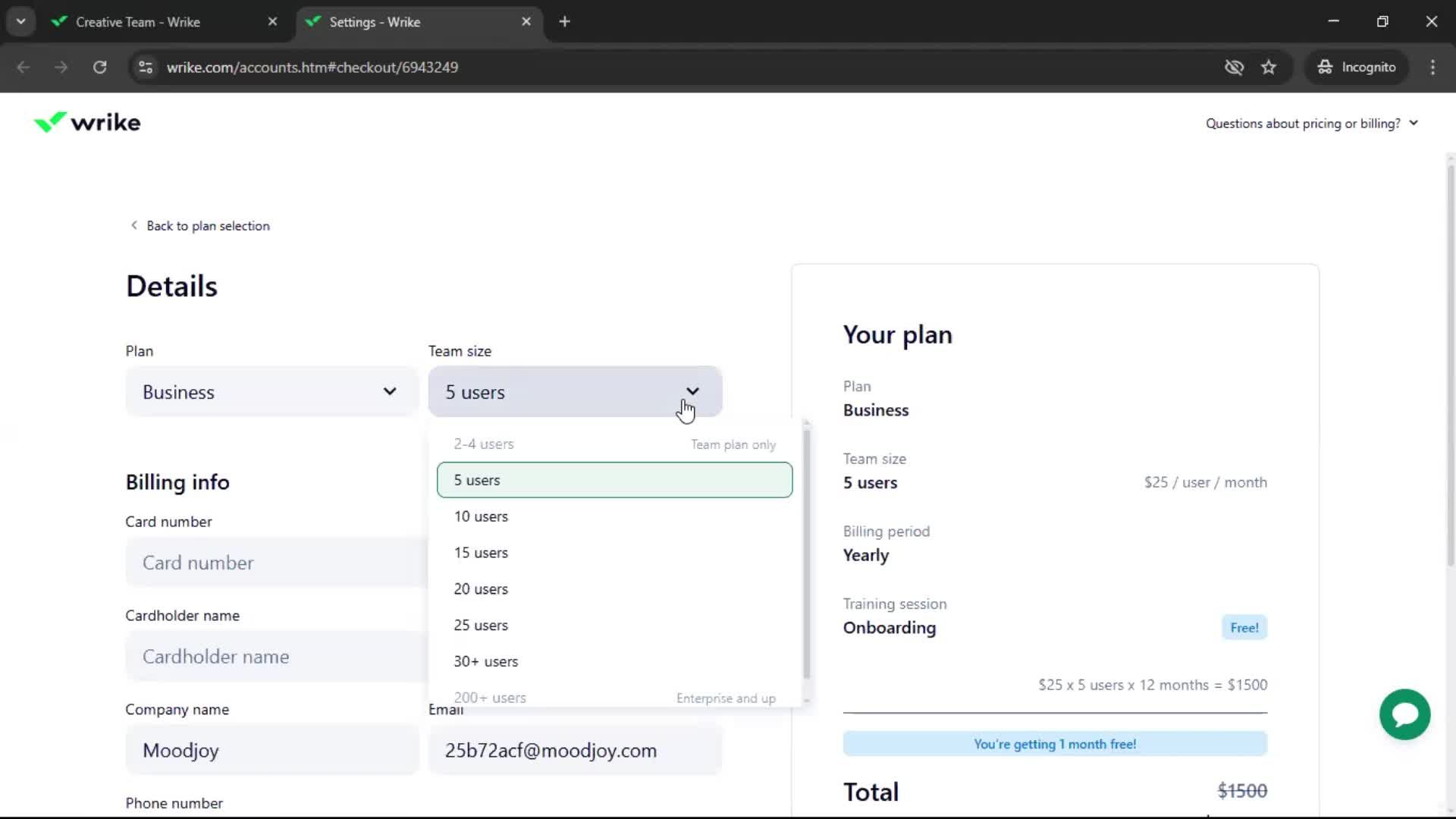Choose 20 users option

click(614, 589)
